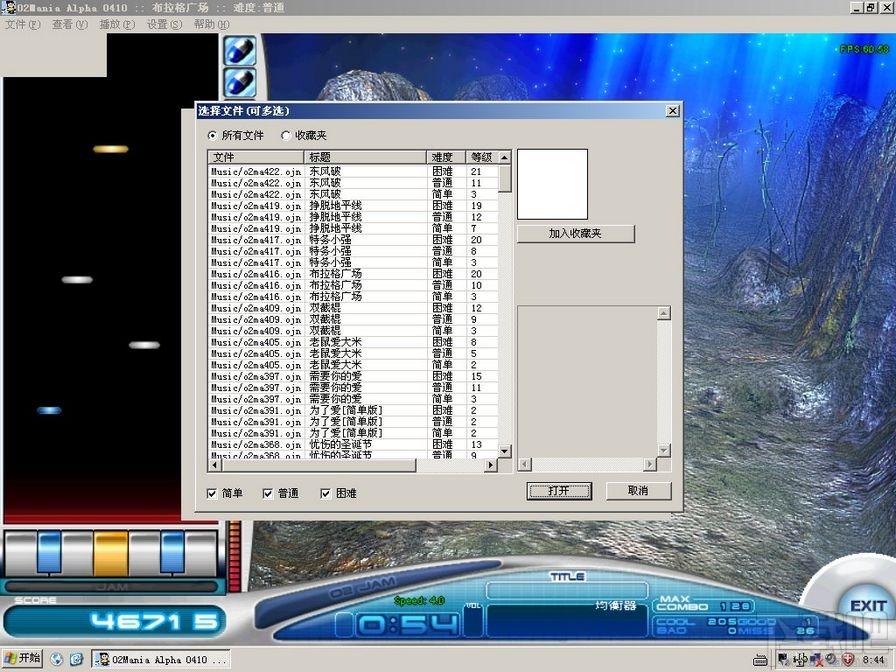Click the red shield tray icon
Screen dimensions: 896x672
pyautogui.click(x=848, y=659)
